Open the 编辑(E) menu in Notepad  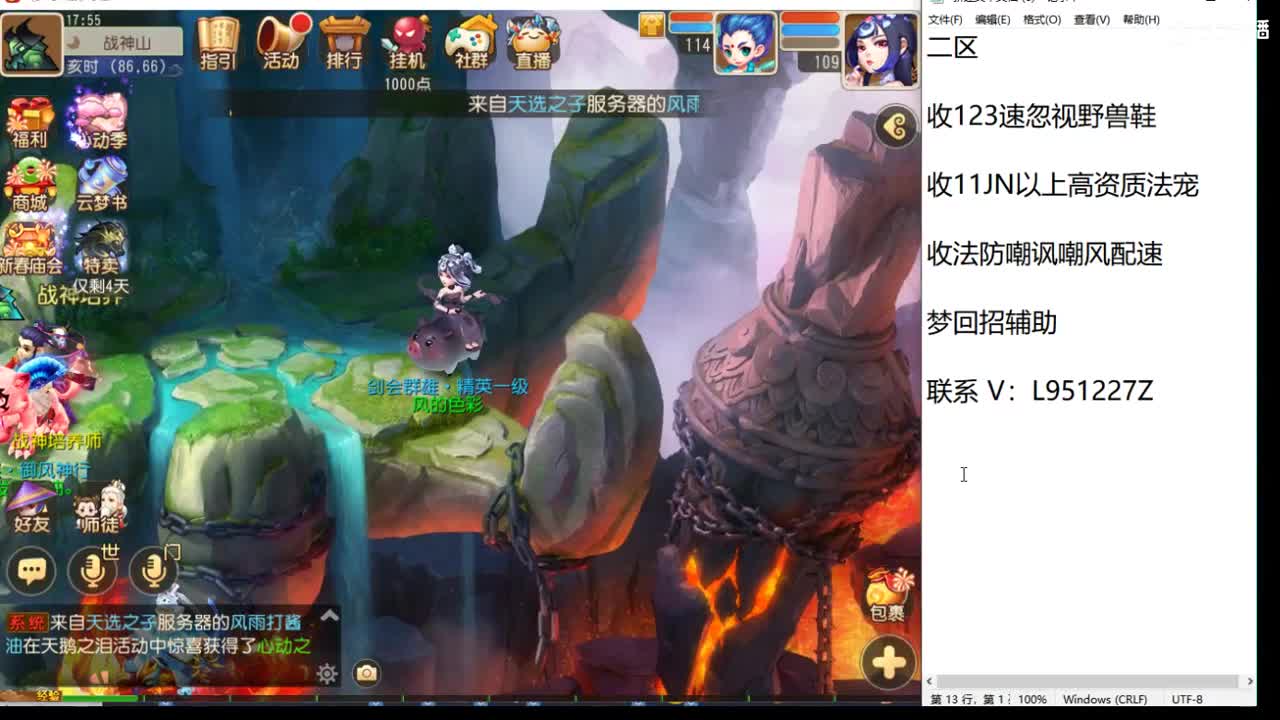click(992, 20)
